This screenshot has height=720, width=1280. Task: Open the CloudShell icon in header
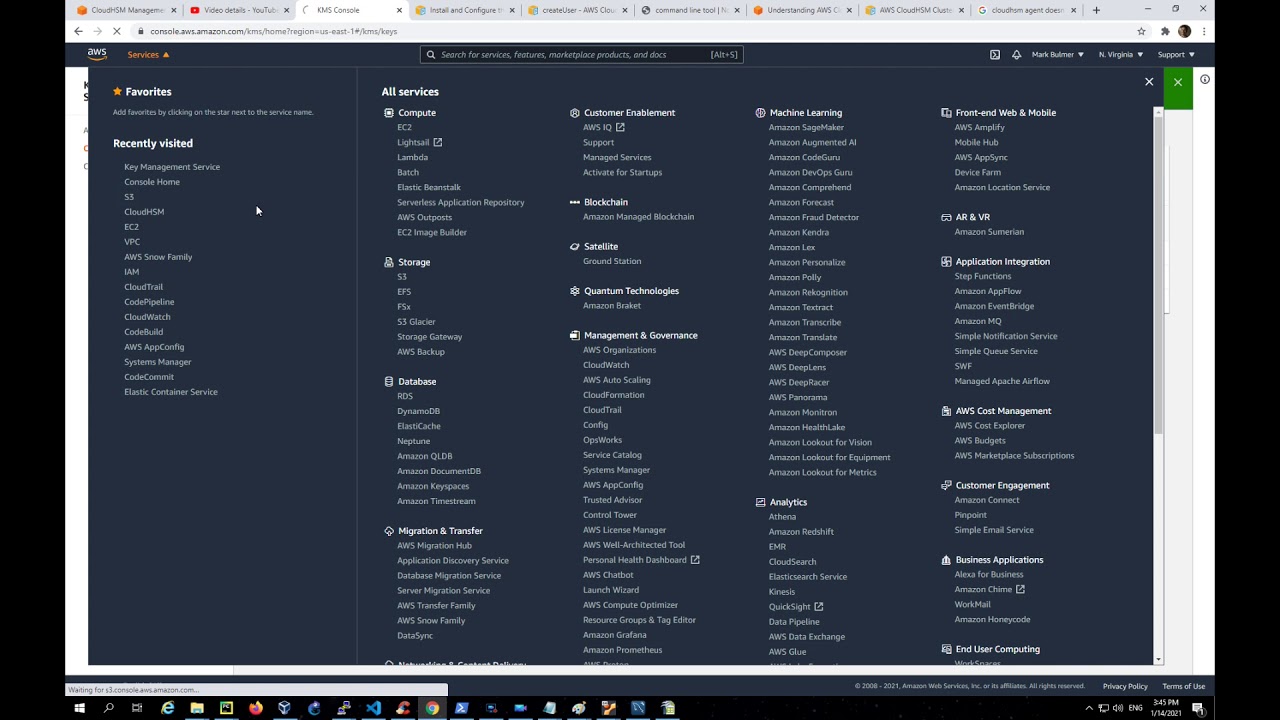995,55
